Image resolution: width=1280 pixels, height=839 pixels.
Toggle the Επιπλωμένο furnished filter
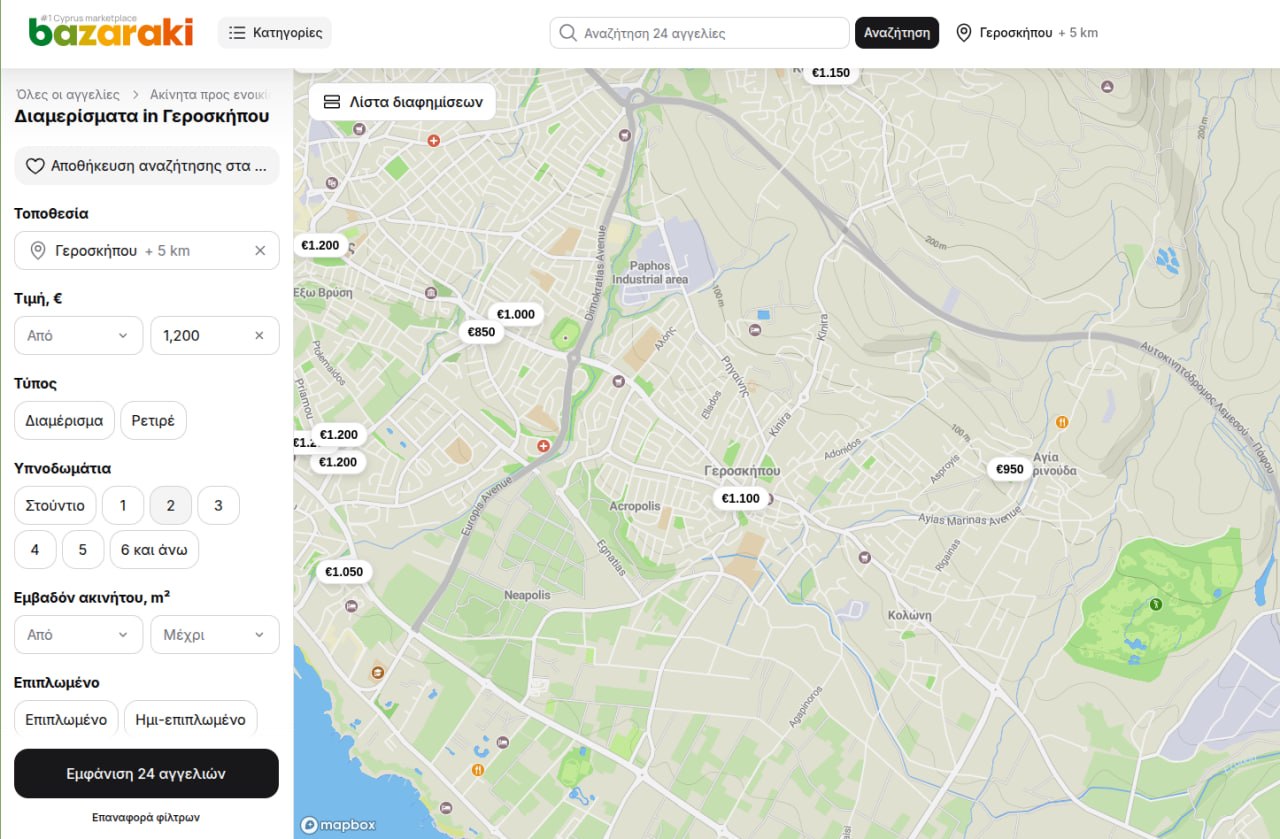coord(67,719)
